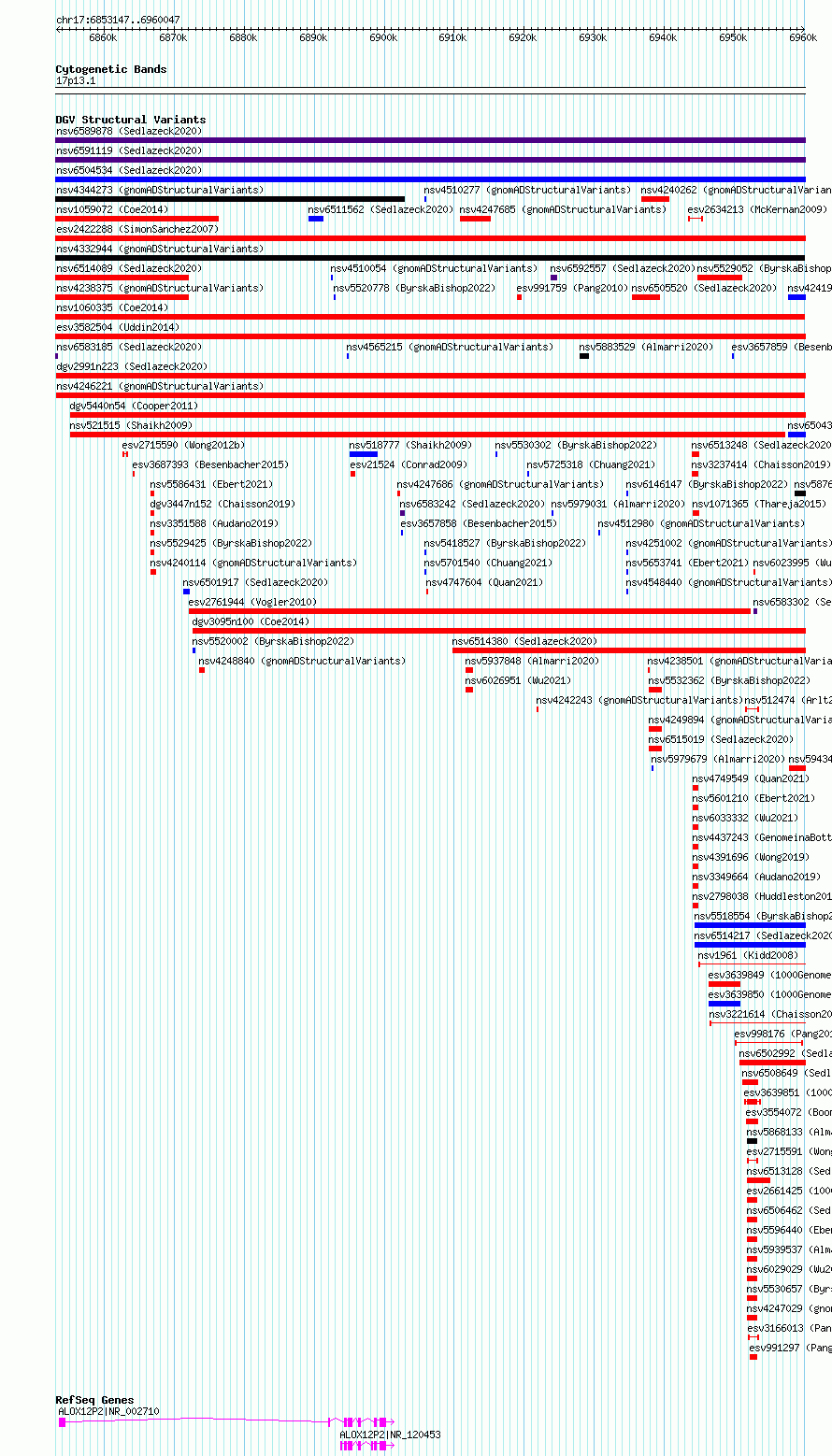Open variant nsv4240262 label

coord(736,190)
